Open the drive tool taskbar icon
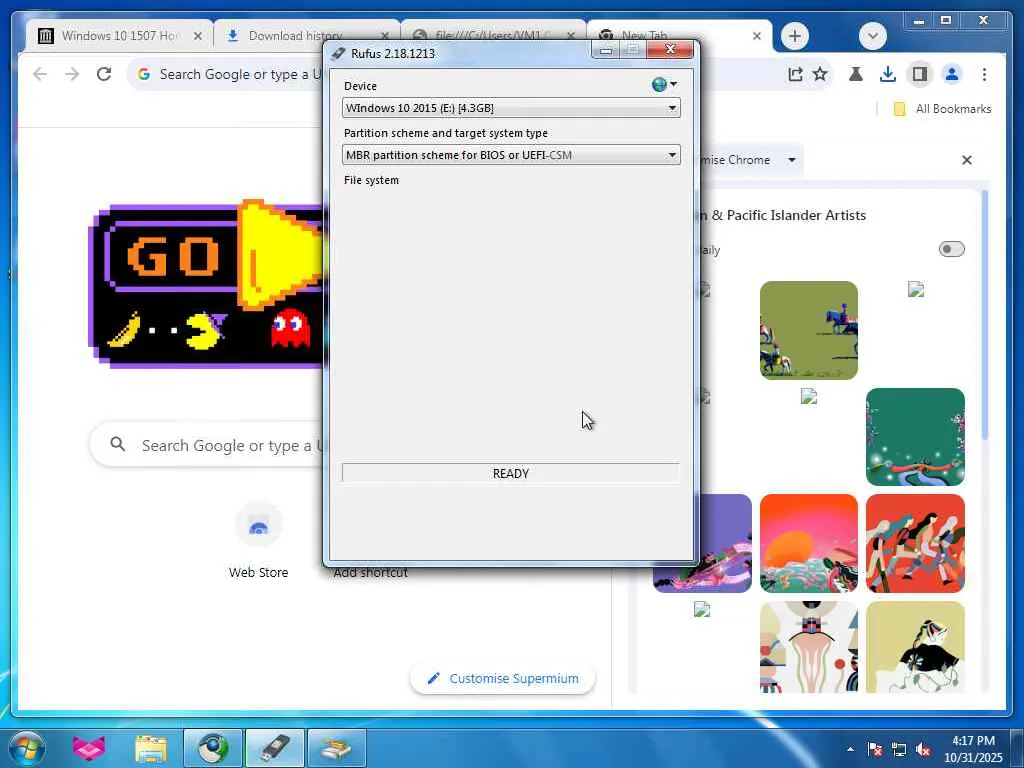The height and width of the screenshot is (768, 1024). (x=336, y=748)
